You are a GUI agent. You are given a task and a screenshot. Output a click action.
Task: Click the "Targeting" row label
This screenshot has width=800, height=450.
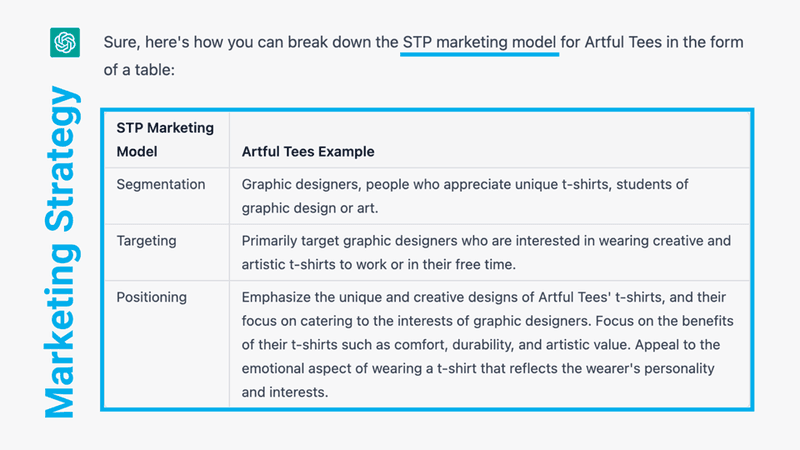(148, 241)
